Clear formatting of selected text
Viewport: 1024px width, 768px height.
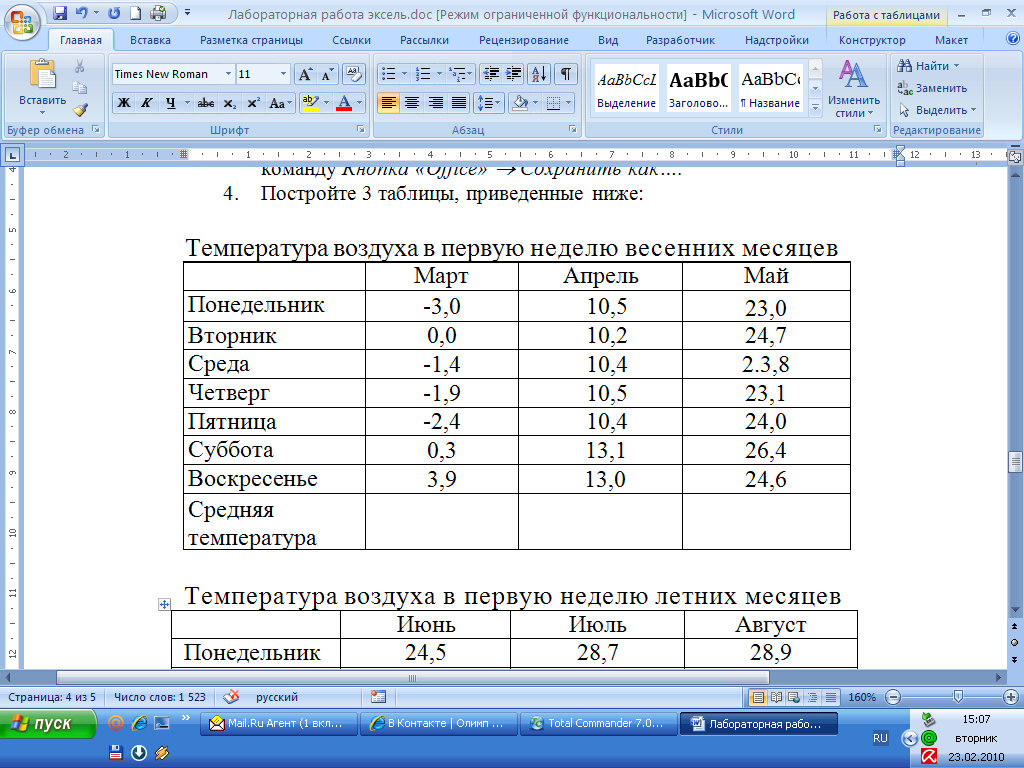353,74
